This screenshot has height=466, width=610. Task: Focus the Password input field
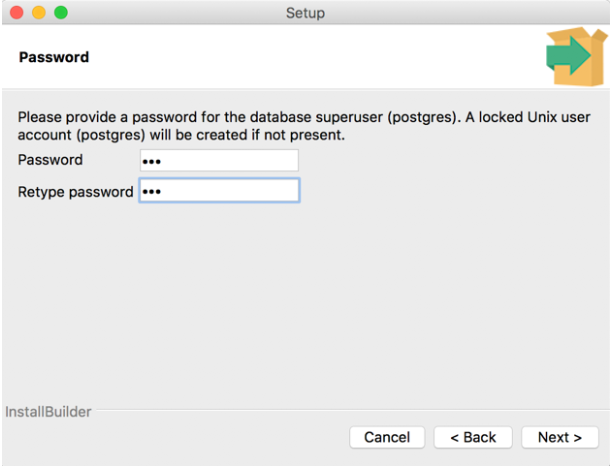[x=219, y=160]
